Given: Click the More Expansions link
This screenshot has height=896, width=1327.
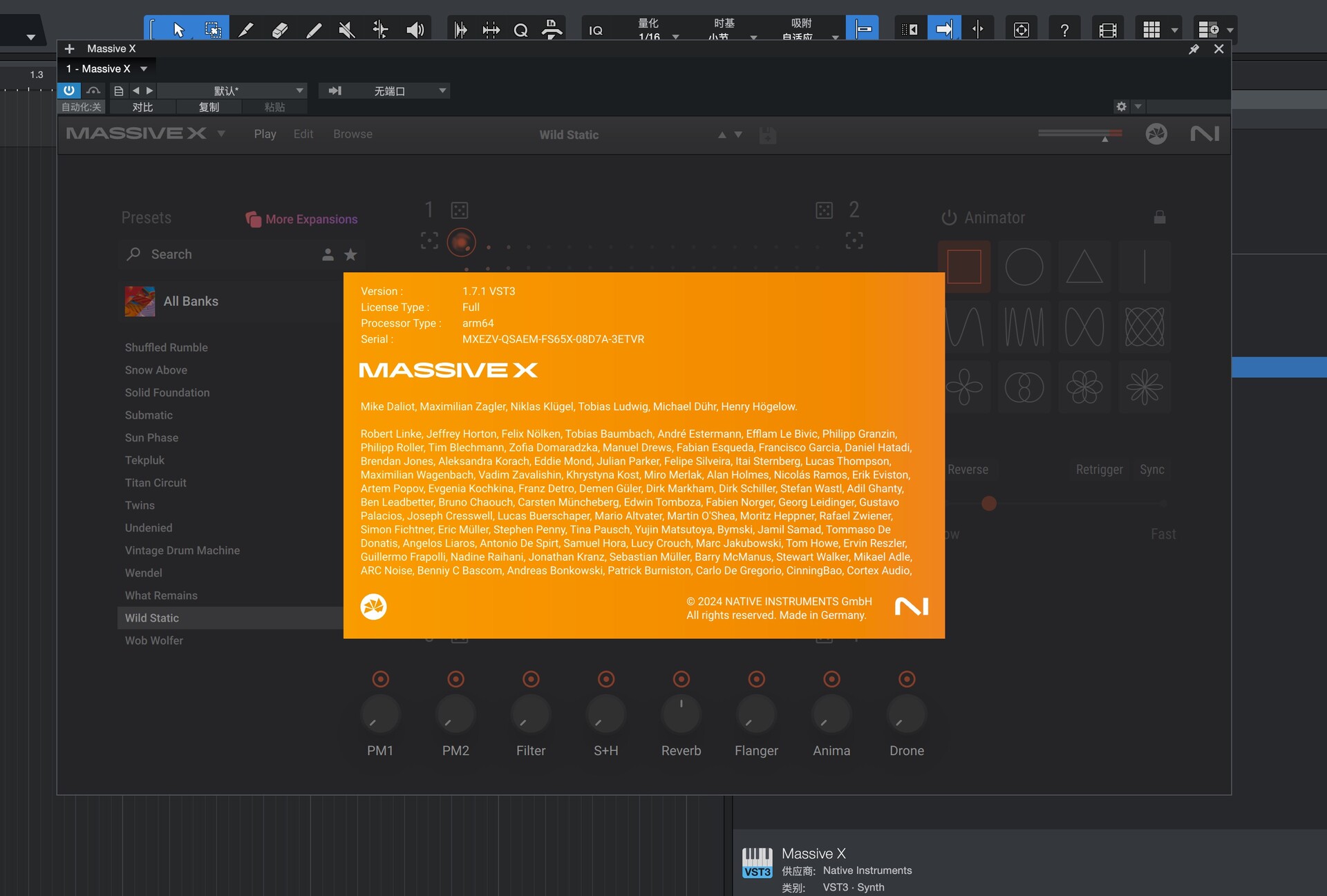Looking at the screenshot, I should click(x=311, y=219).
